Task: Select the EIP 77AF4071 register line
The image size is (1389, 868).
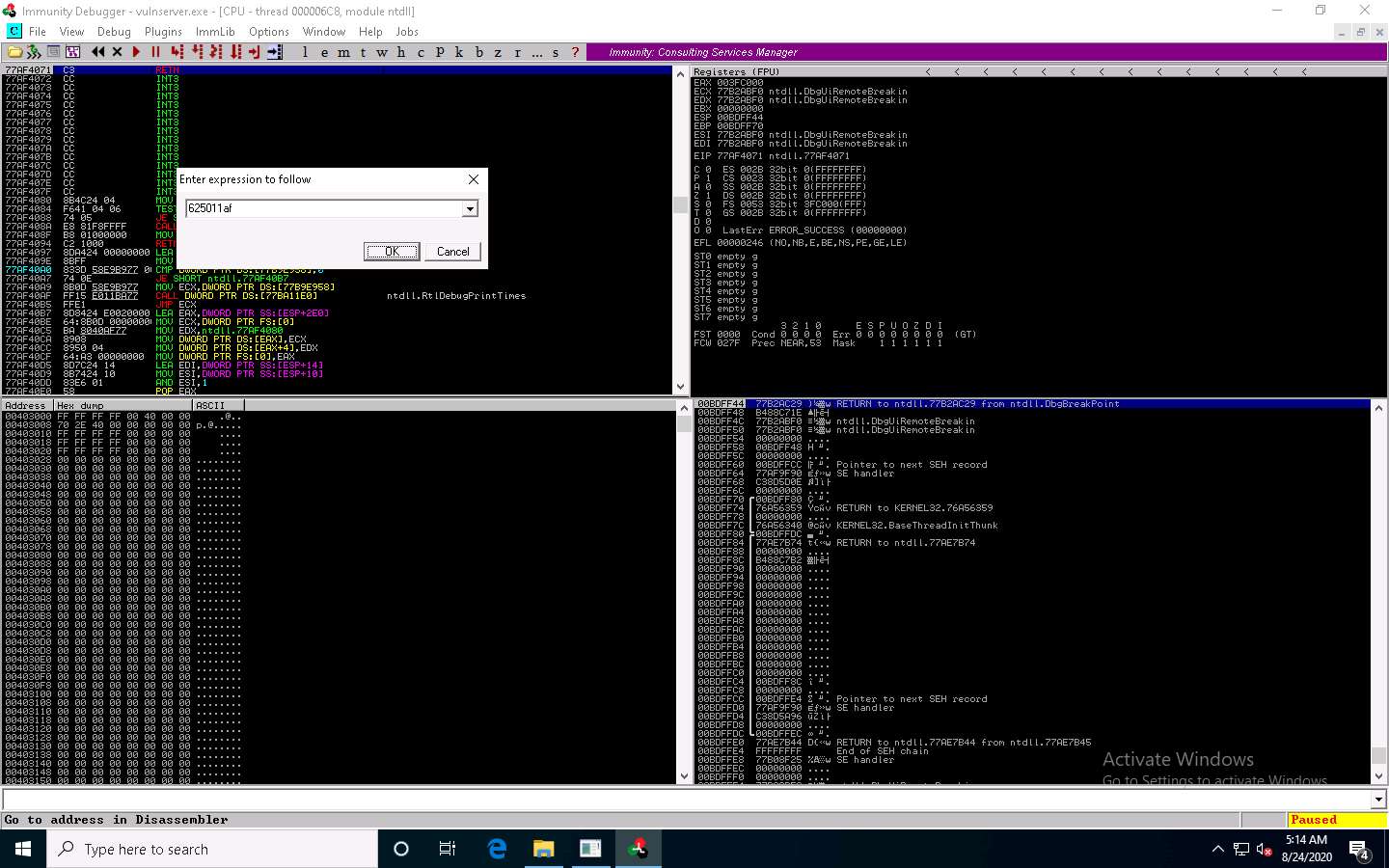Action: point(772,155)
